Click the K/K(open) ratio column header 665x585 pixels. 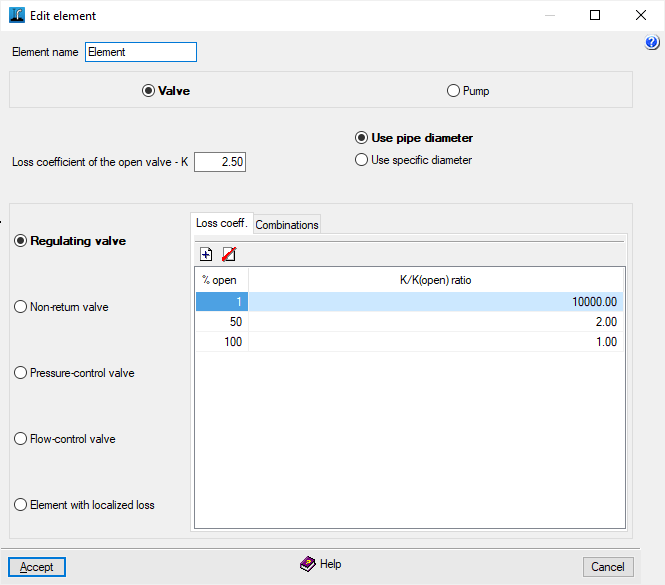coord(436,280)
